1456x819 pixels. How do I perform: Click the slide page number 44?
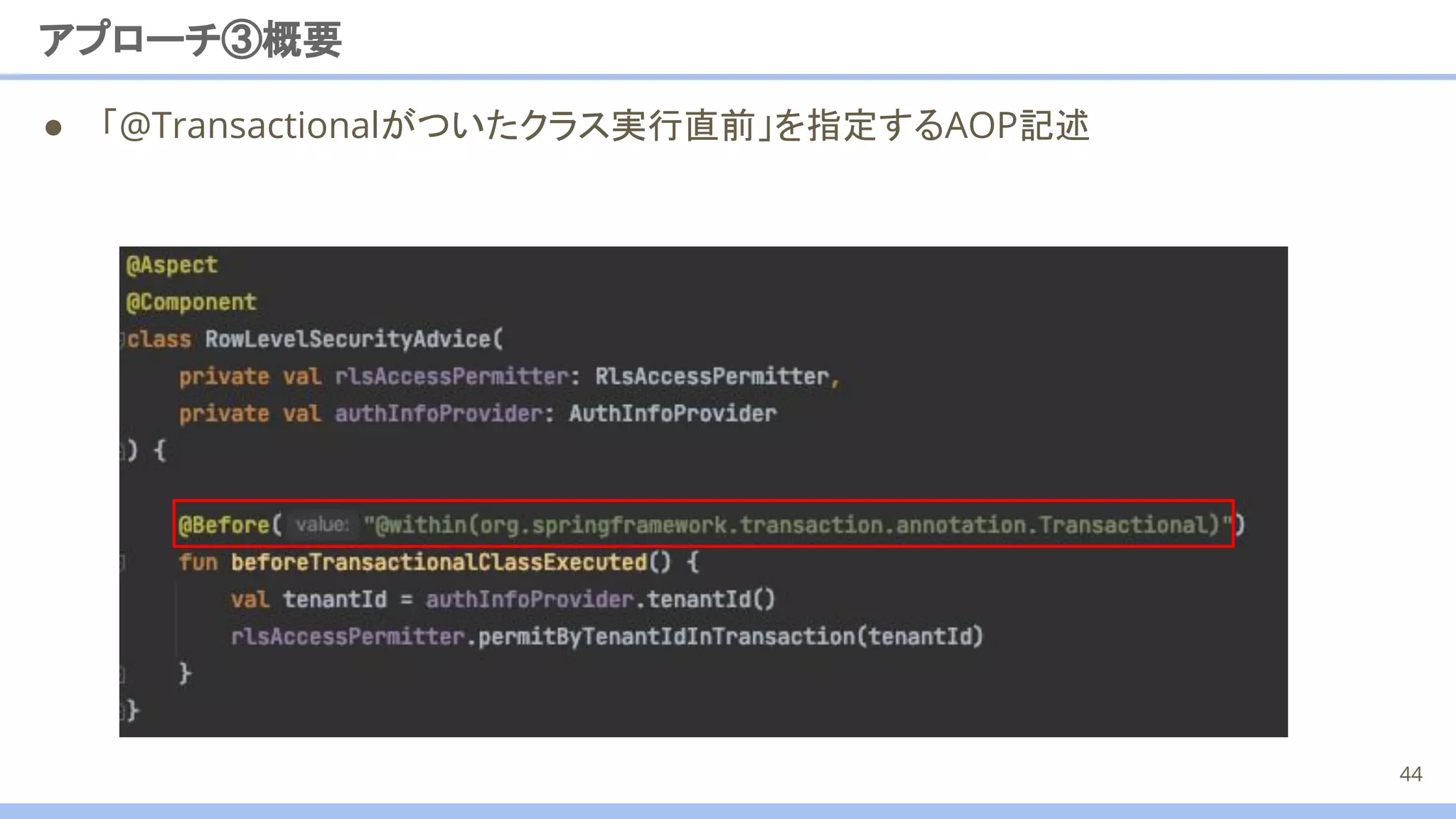pos(1410,773)
